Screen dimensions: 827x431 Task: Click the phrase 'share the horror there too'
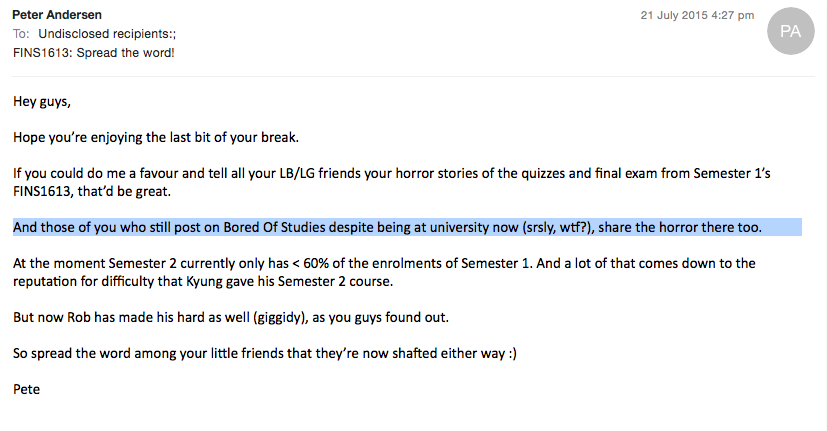point(680,227)
